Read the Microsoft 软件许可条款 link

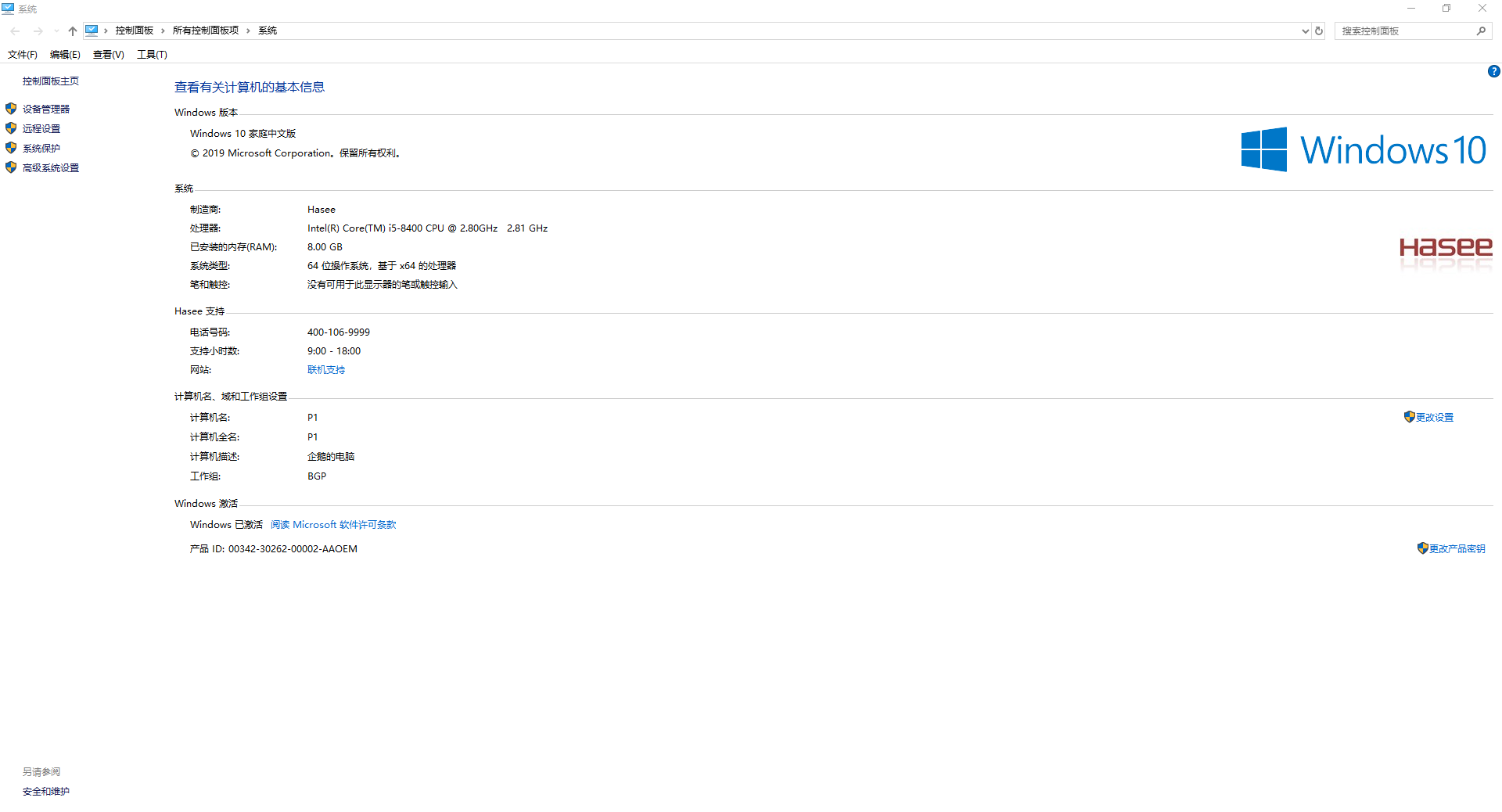[333, 525]
